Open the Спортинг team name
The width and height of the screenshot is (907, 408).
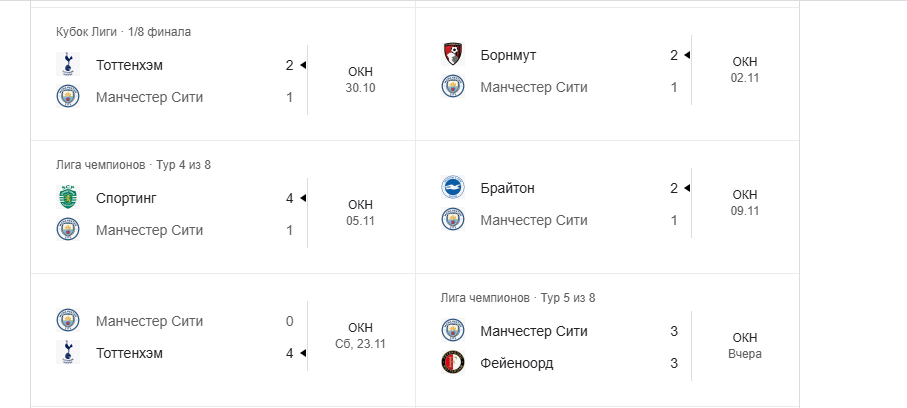pos(126,198)
